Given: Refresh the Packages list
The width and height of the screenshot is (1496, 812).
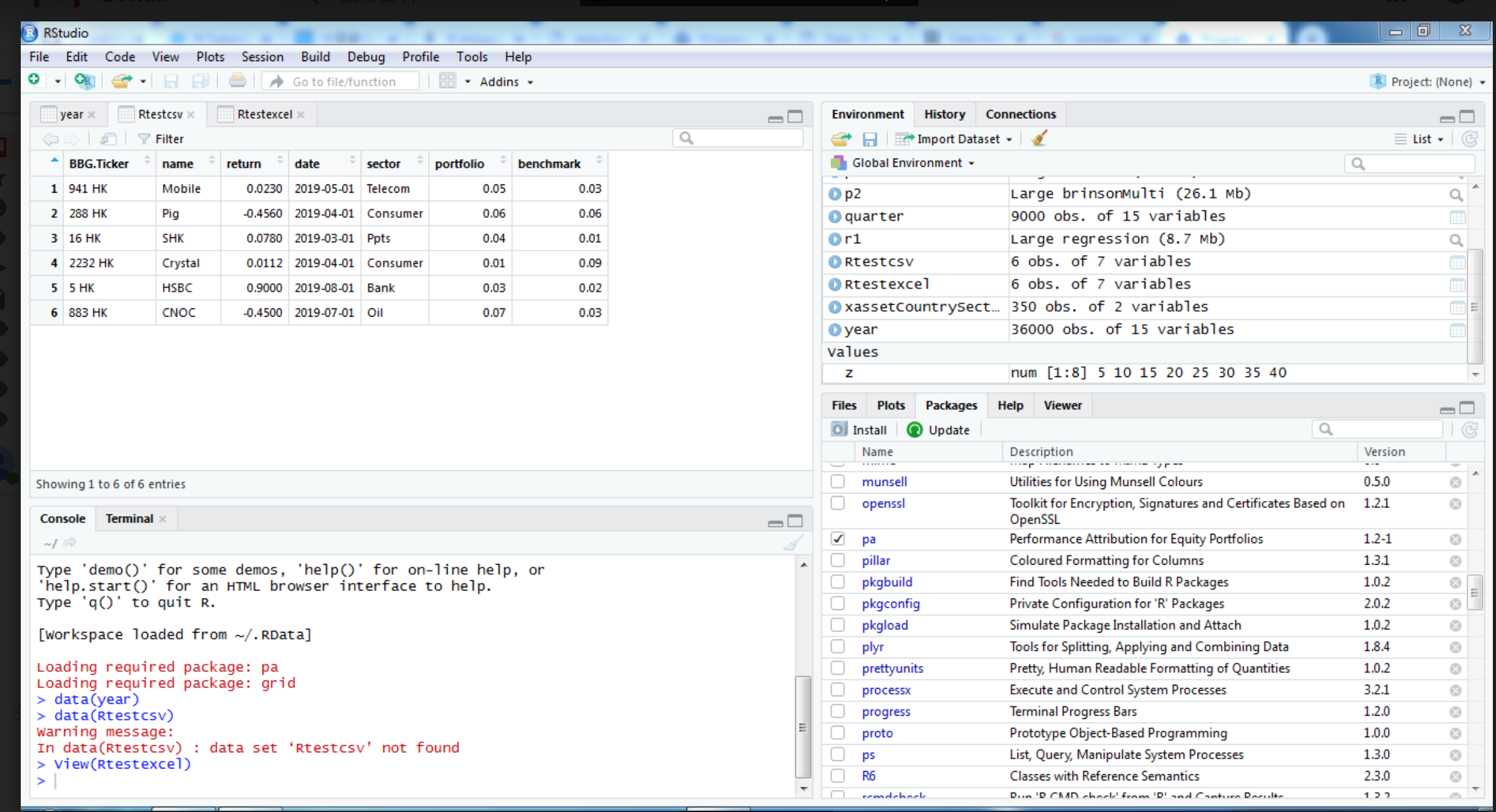Looking at the screenshot, I should (1470, 430).
